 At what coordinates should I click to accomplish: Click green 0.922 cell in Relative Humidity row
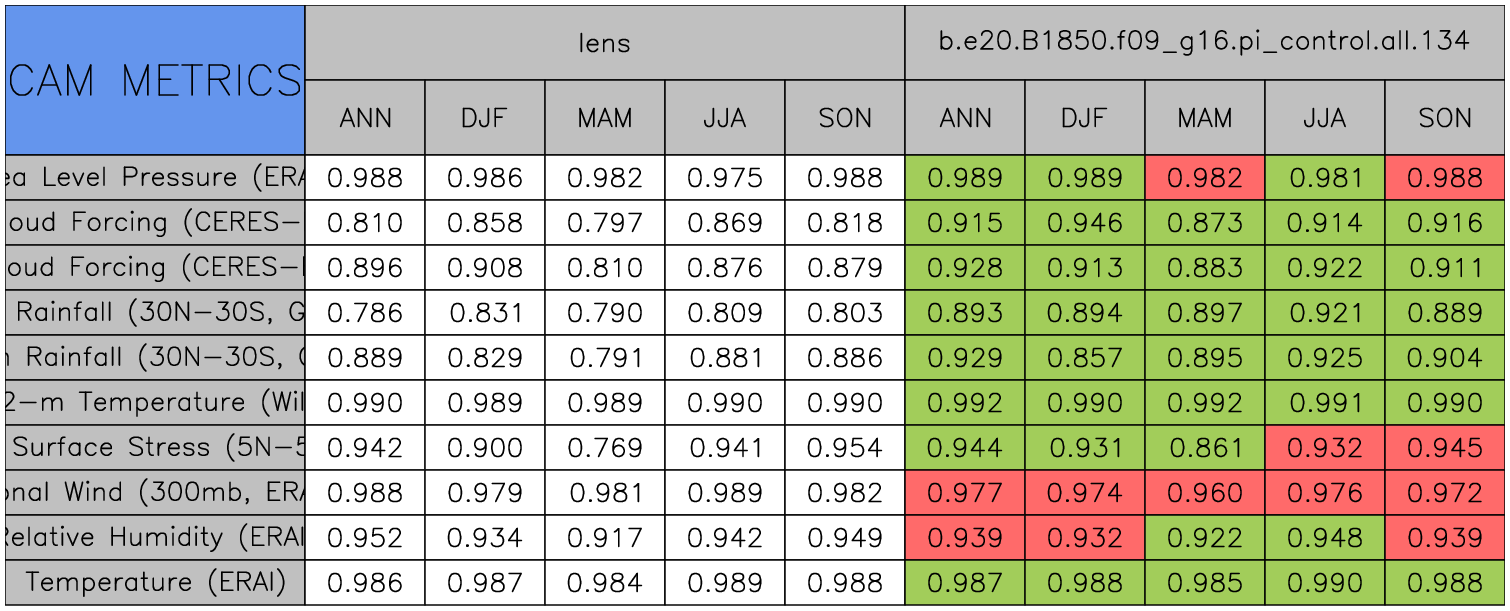click(1205, 538)
